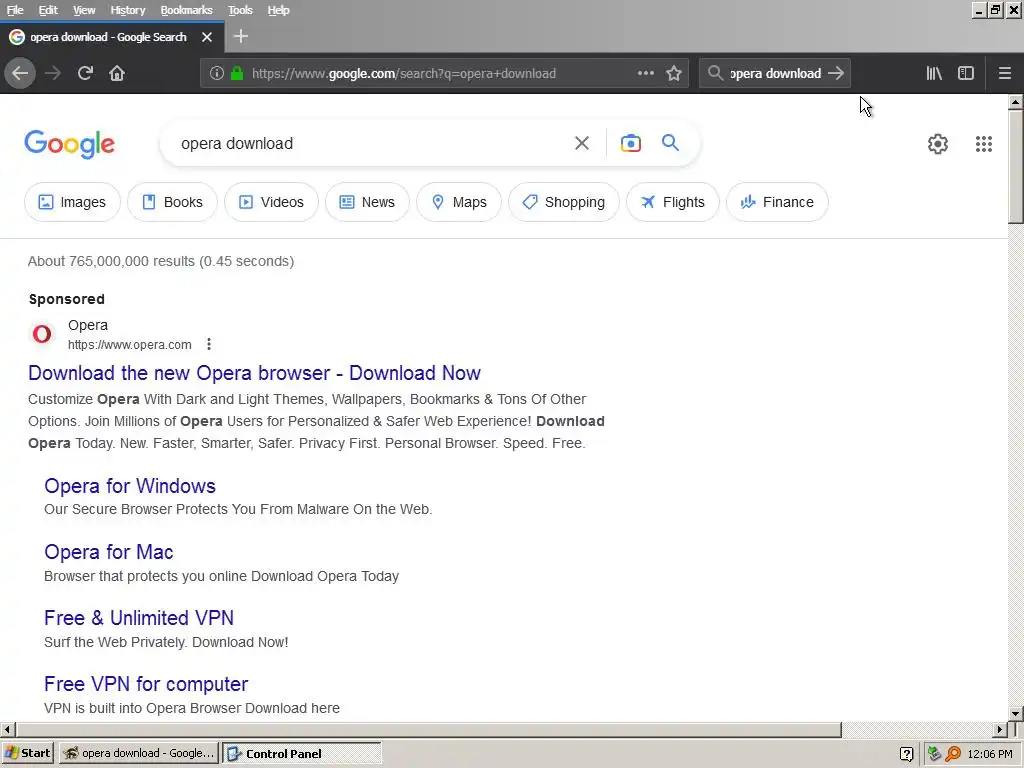Filter results by Books

pos(172,202)
